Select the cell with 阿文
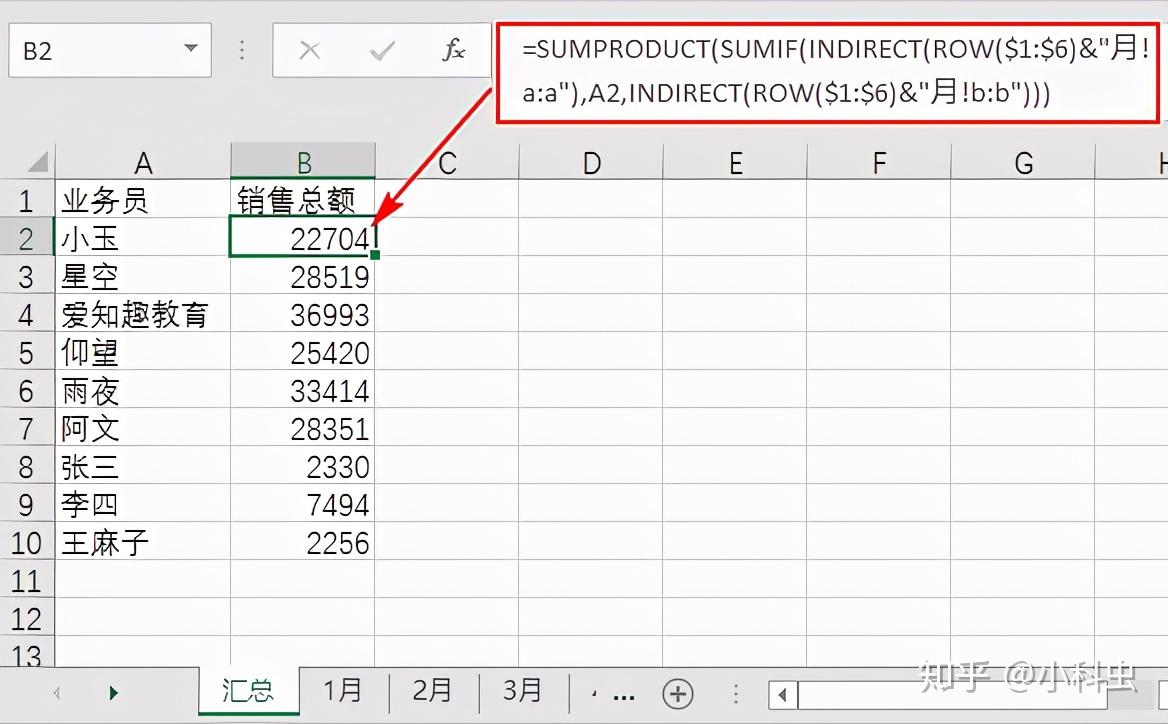 tap(143, 428)
